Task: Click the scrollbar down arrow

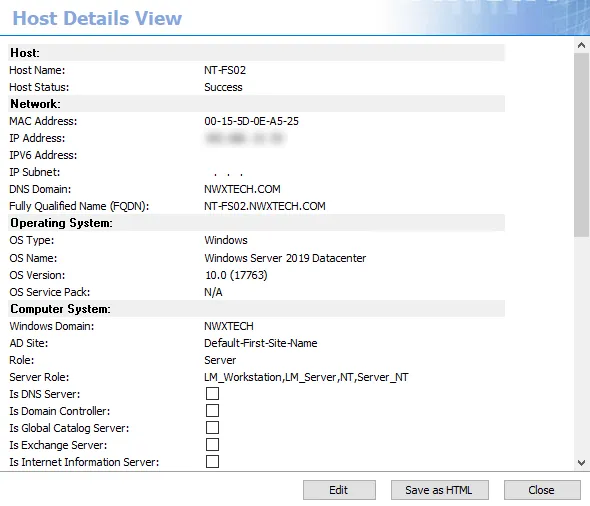Action: tap(581, 463)
